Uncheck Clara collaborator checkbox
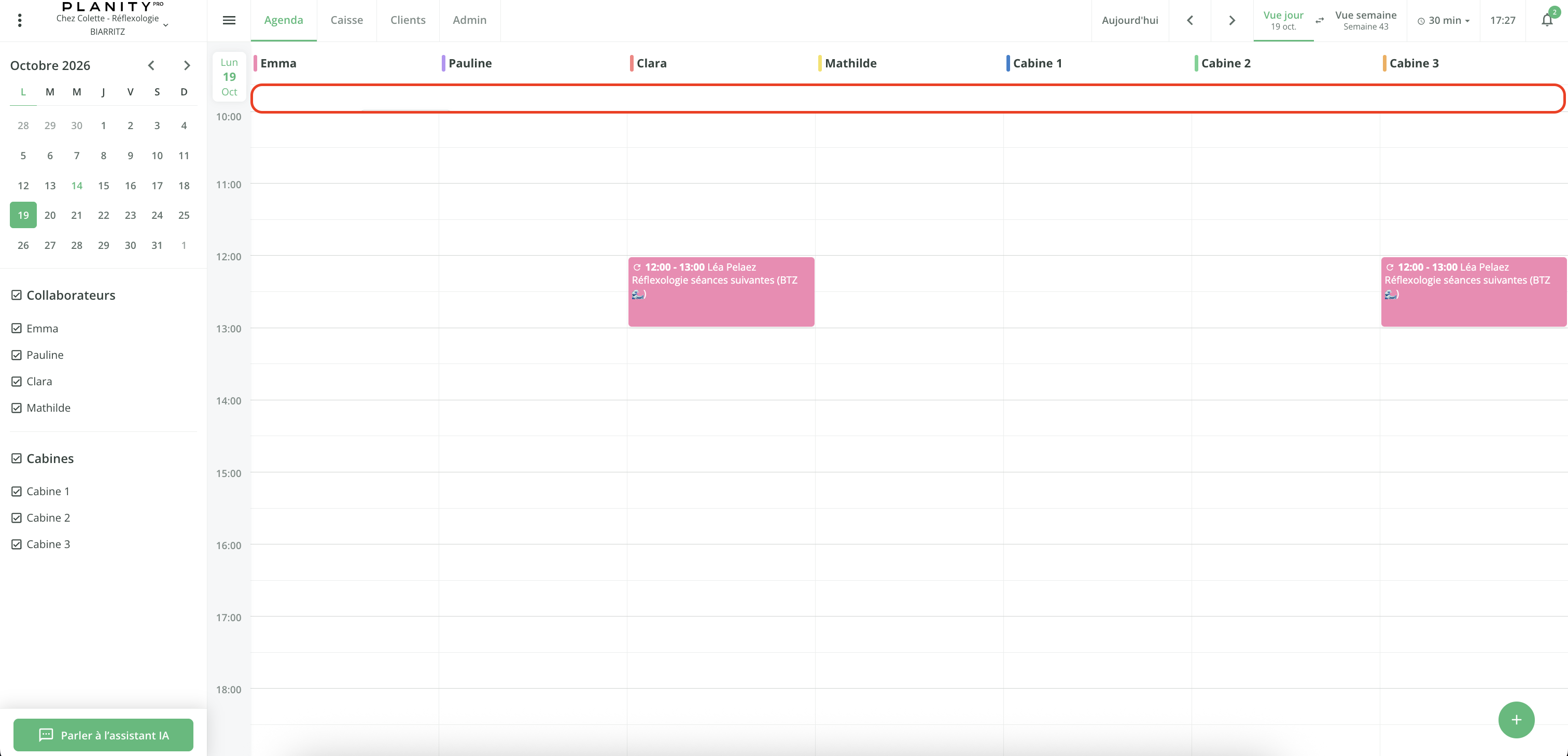The height and width of the screenshot is (756, 1568). click(17, 382)
